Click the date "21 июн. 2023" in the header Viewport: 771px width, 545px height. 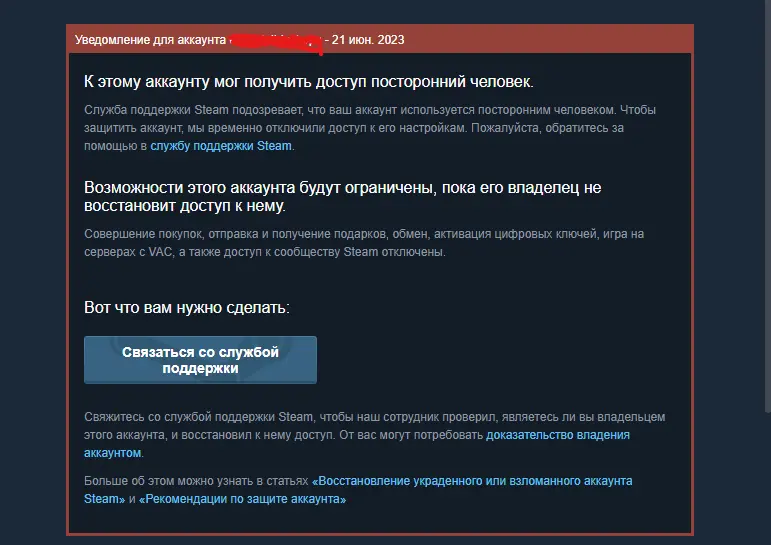point(368,40)
